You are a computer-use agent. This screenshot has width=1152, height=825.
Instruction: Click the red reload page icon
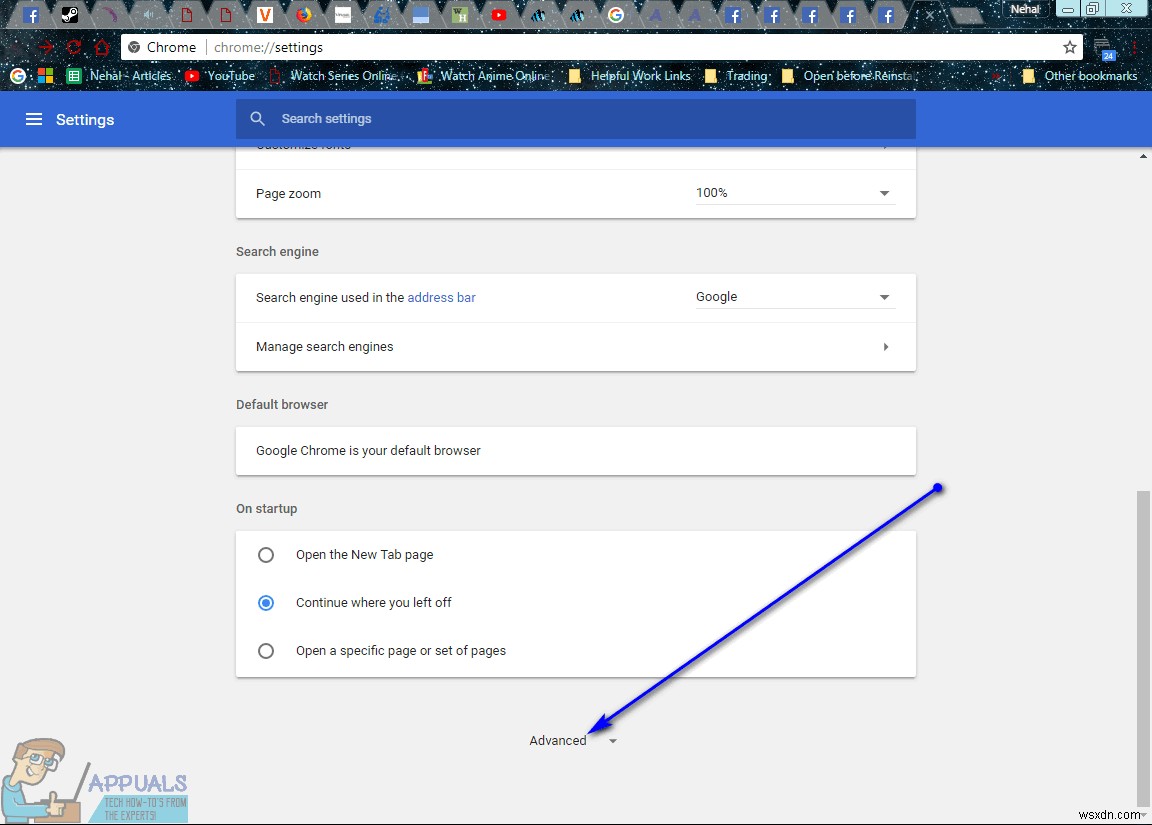(x=74, y=47)
